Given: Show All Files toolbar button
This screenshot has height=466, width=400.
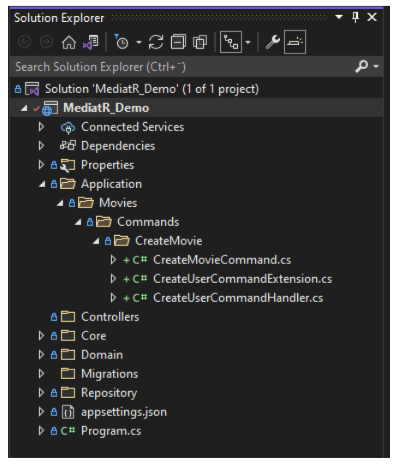Looking at the screenshot, I should [x=200, y=42].
